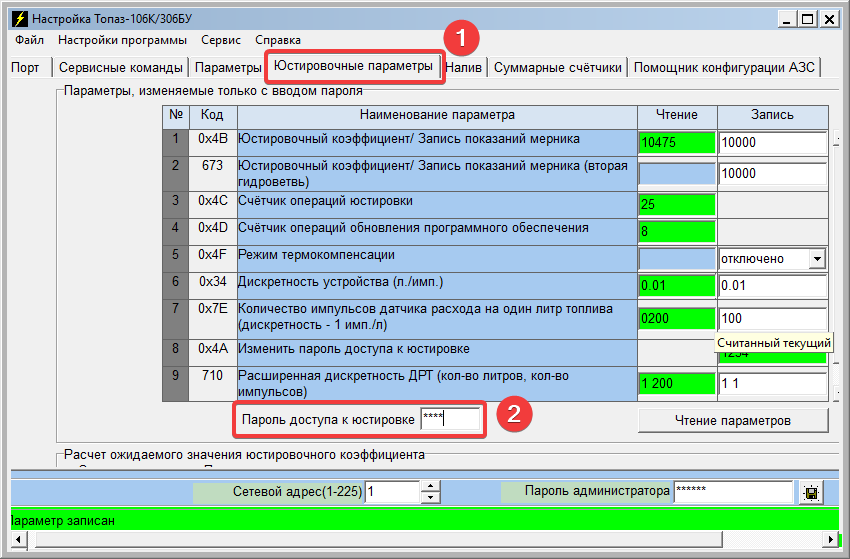850x559 pixels.
Task: Click the Наименование параметра column header
Action: [437, 115]
